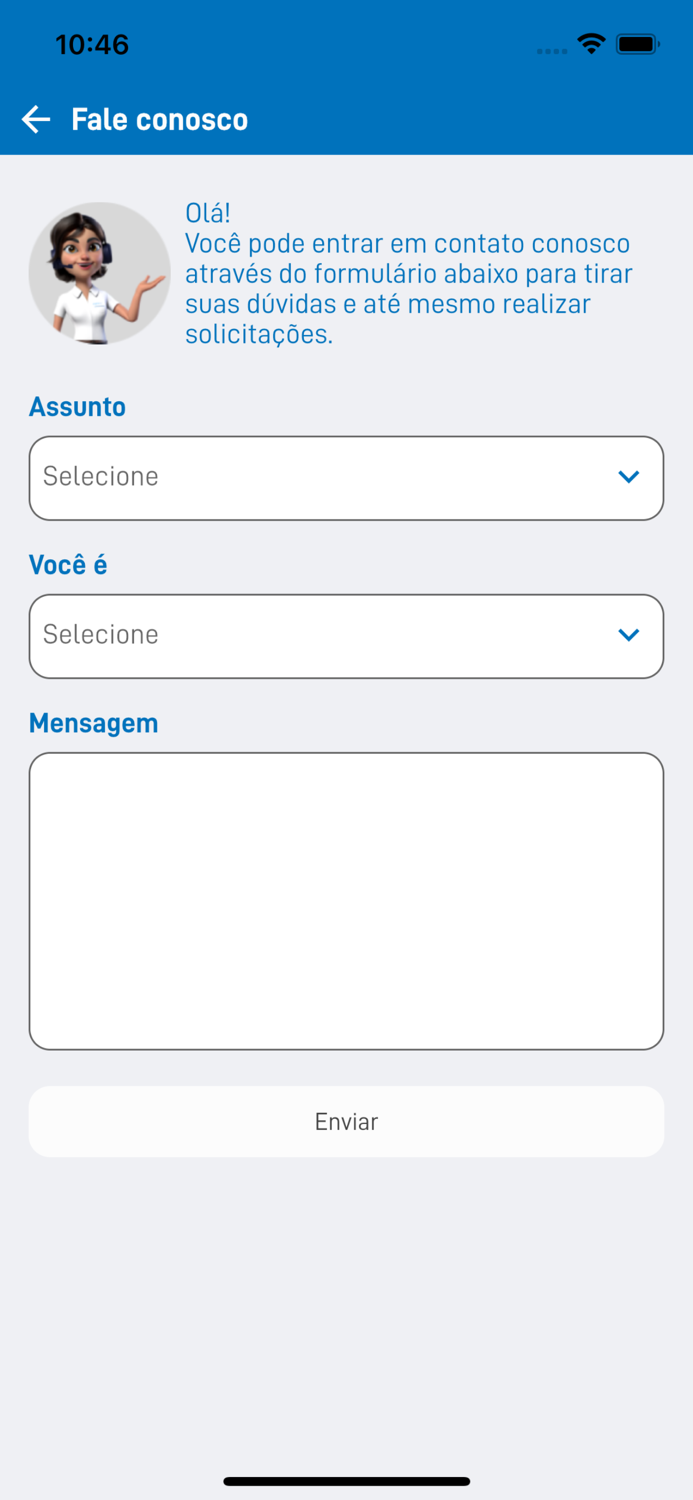Tap the chevron on the Você é field
The width and height of the screenshot is (693, 1500).
[x=629, y=635]
